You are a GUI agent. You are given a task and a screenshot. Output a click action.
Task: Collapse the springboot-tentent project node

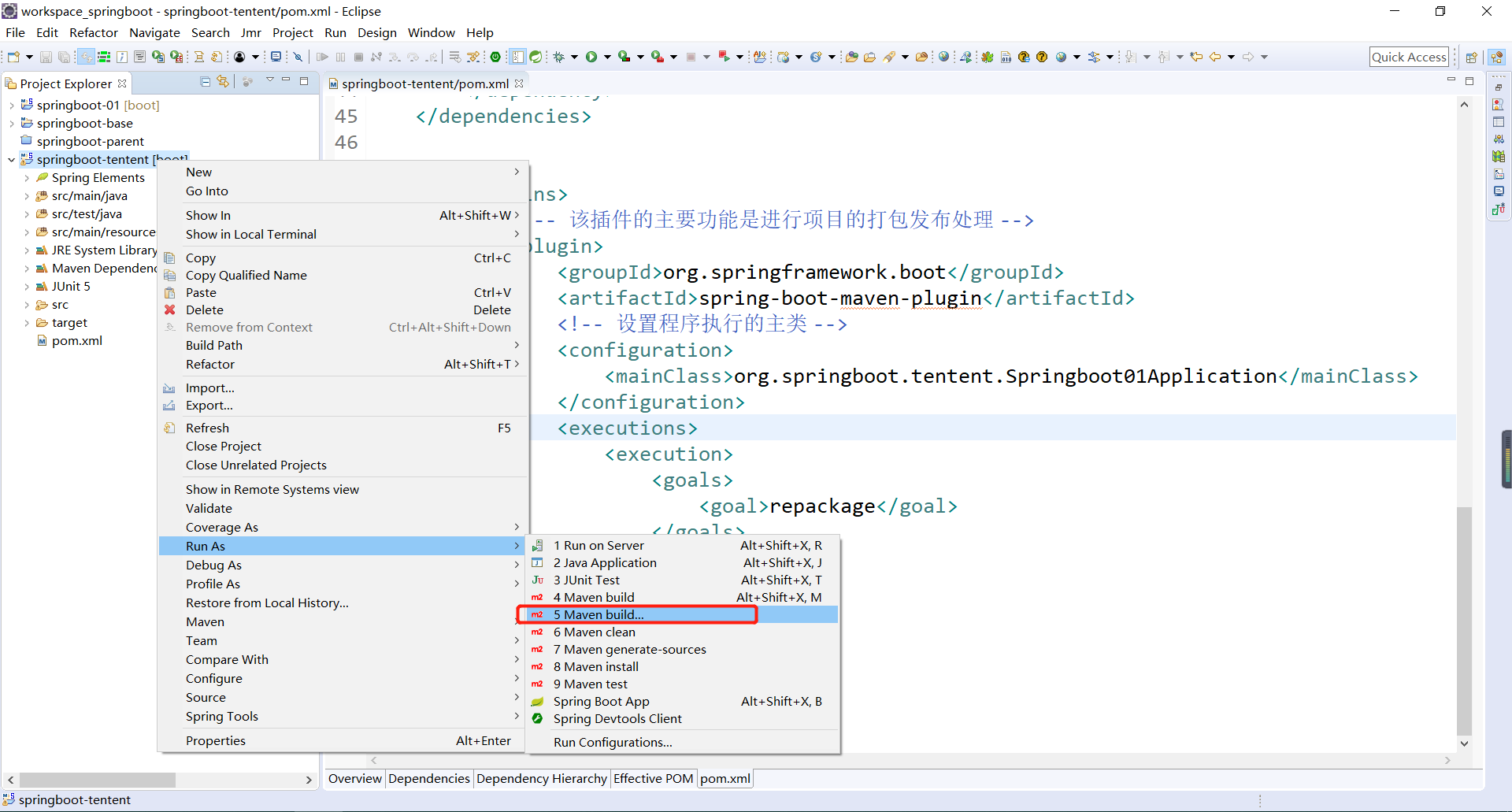click(11, 160)
